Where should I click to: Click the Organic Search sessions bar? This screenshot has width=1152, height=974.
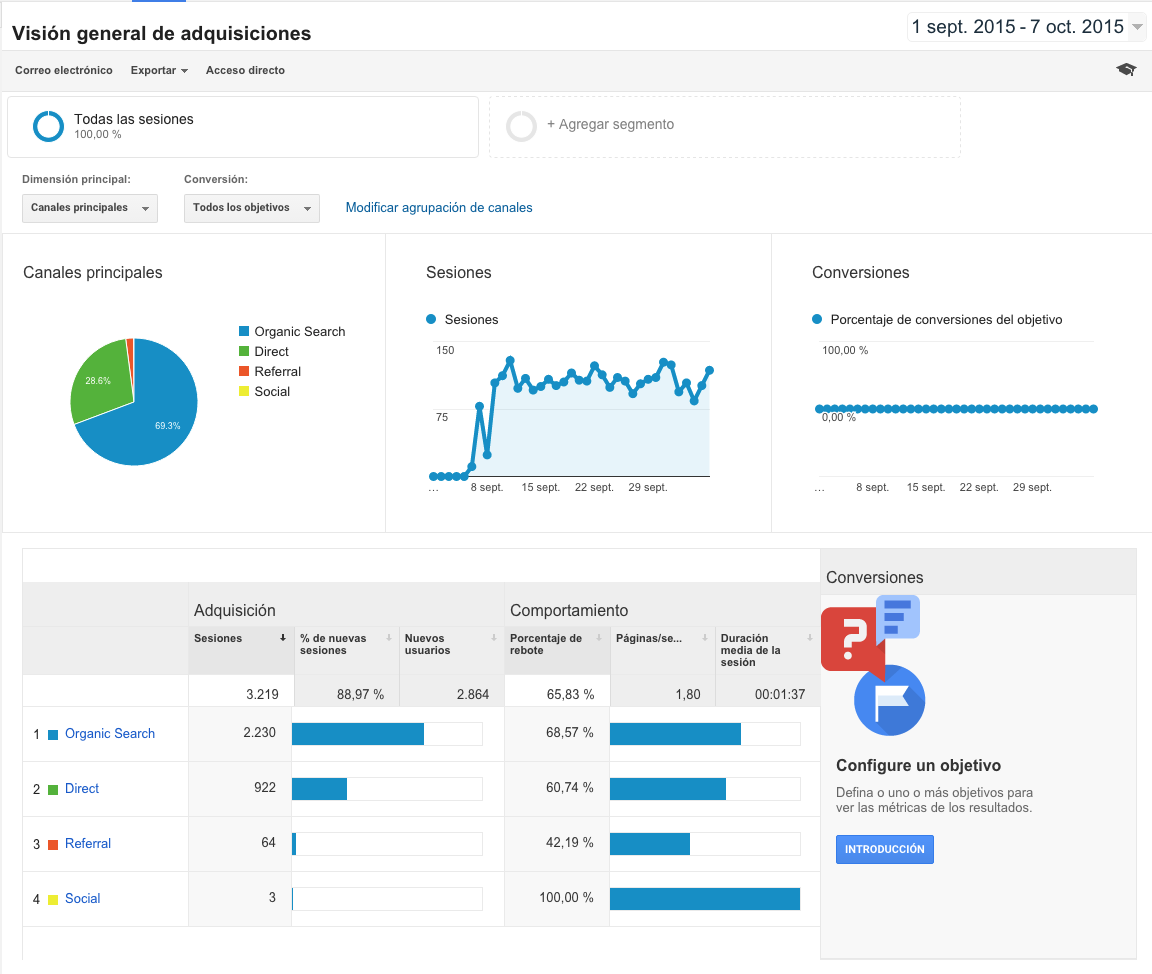[x=358, y=734]
